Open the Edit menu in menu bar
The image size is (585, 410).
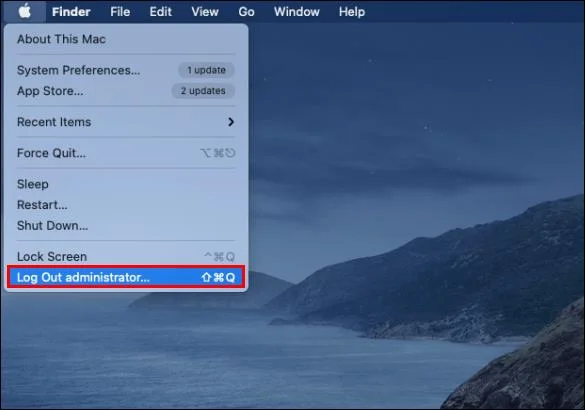(x=160, y=12)
